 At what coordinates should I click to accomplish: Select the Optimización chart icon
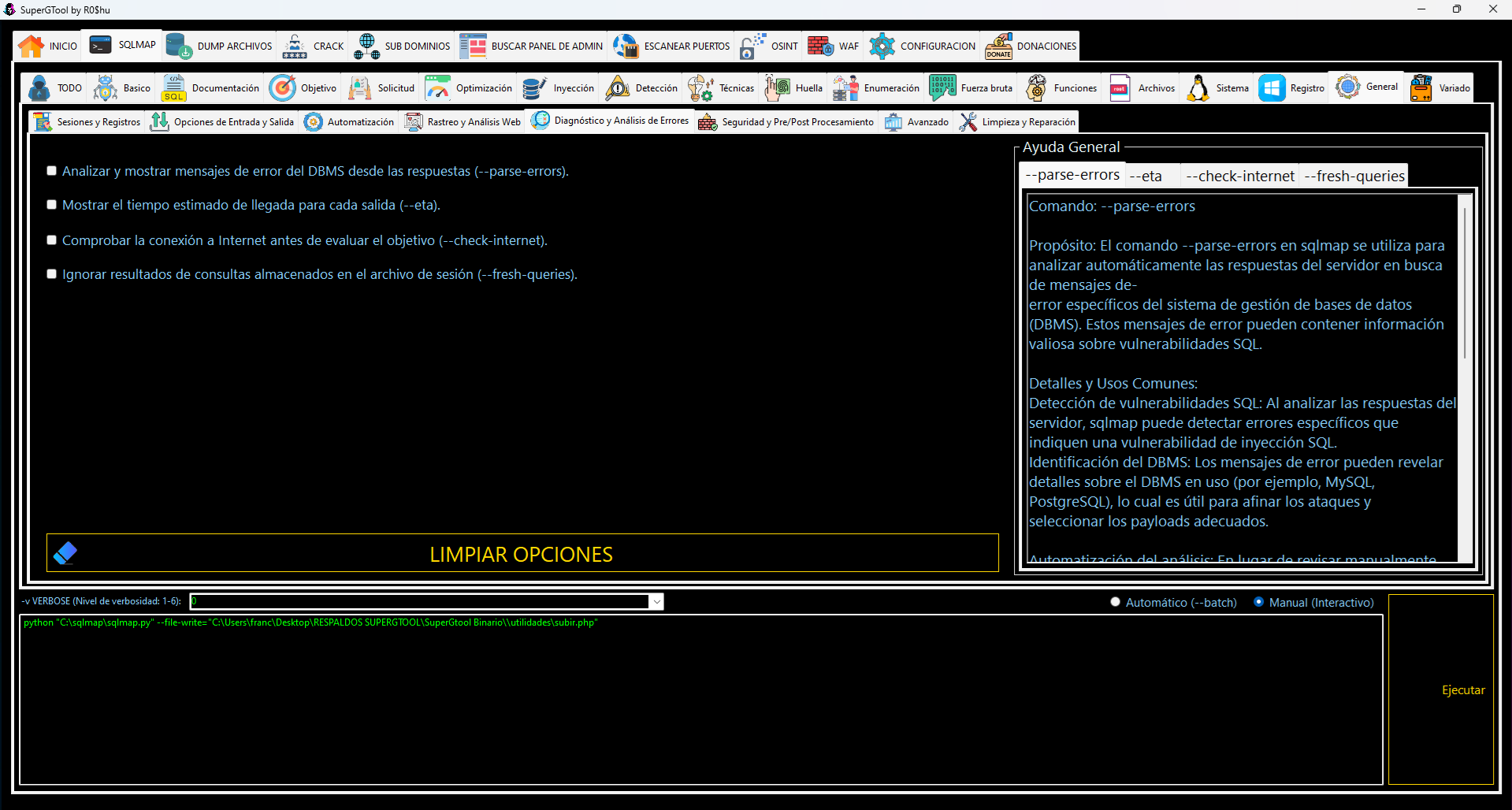[x=438, y=88]
